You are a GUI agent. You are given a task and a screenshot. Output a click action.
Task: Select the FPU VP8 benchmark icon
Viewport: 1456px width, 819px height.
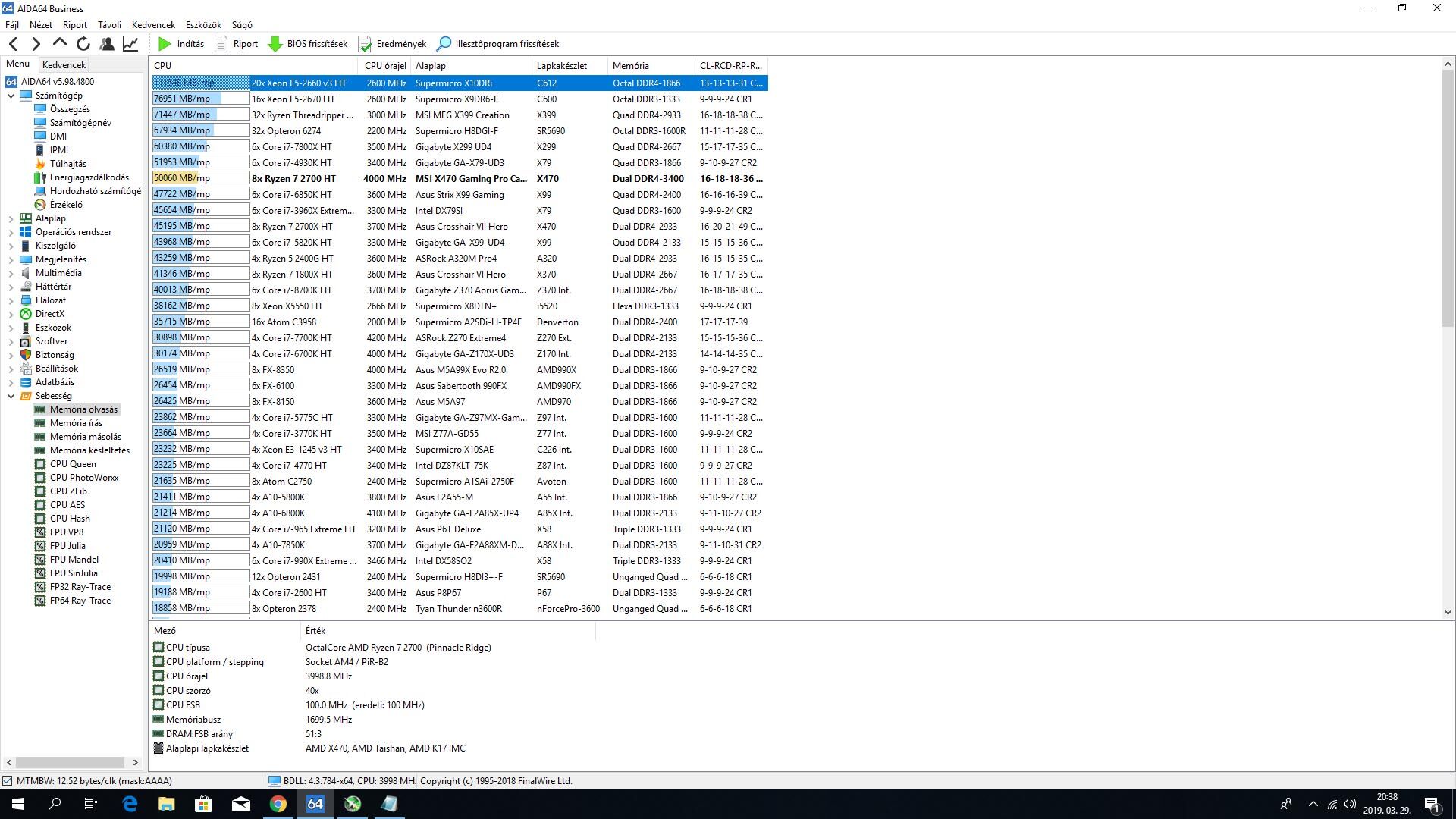pyautogui.click(x=40, y=532)
